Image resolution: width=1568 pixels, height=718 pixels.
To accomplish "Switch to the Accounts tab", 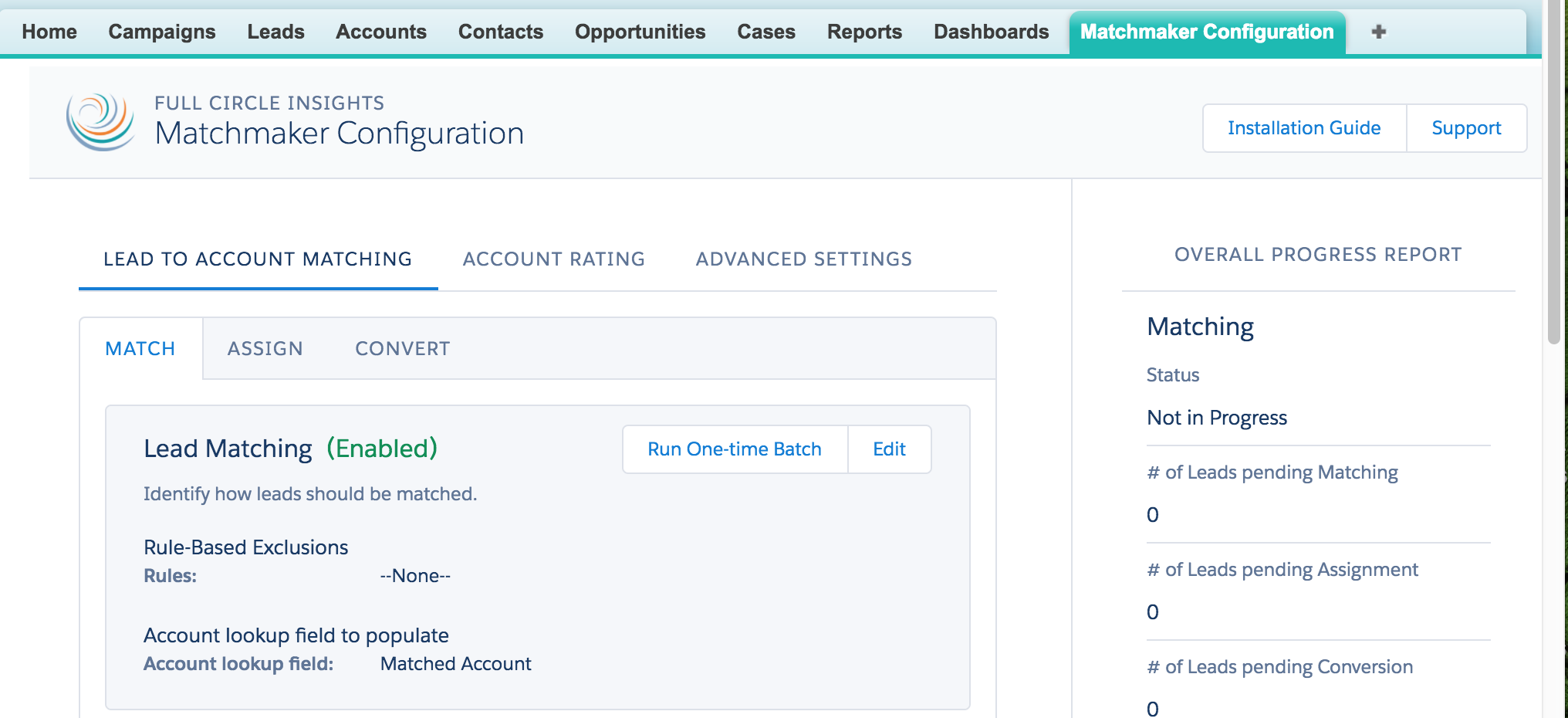I will (381, 32).
